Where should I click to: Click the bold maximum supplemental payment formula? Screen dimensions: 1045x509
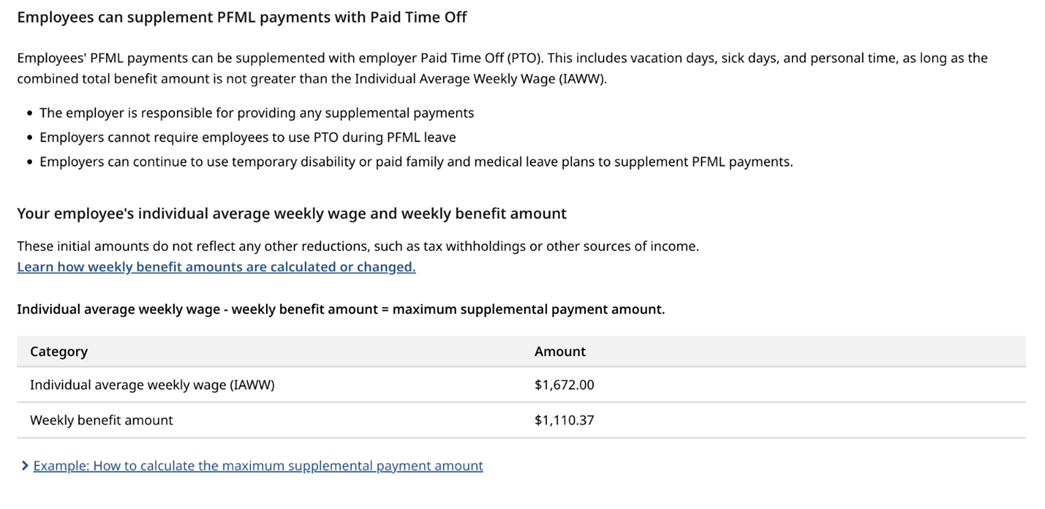coord(340,309)
